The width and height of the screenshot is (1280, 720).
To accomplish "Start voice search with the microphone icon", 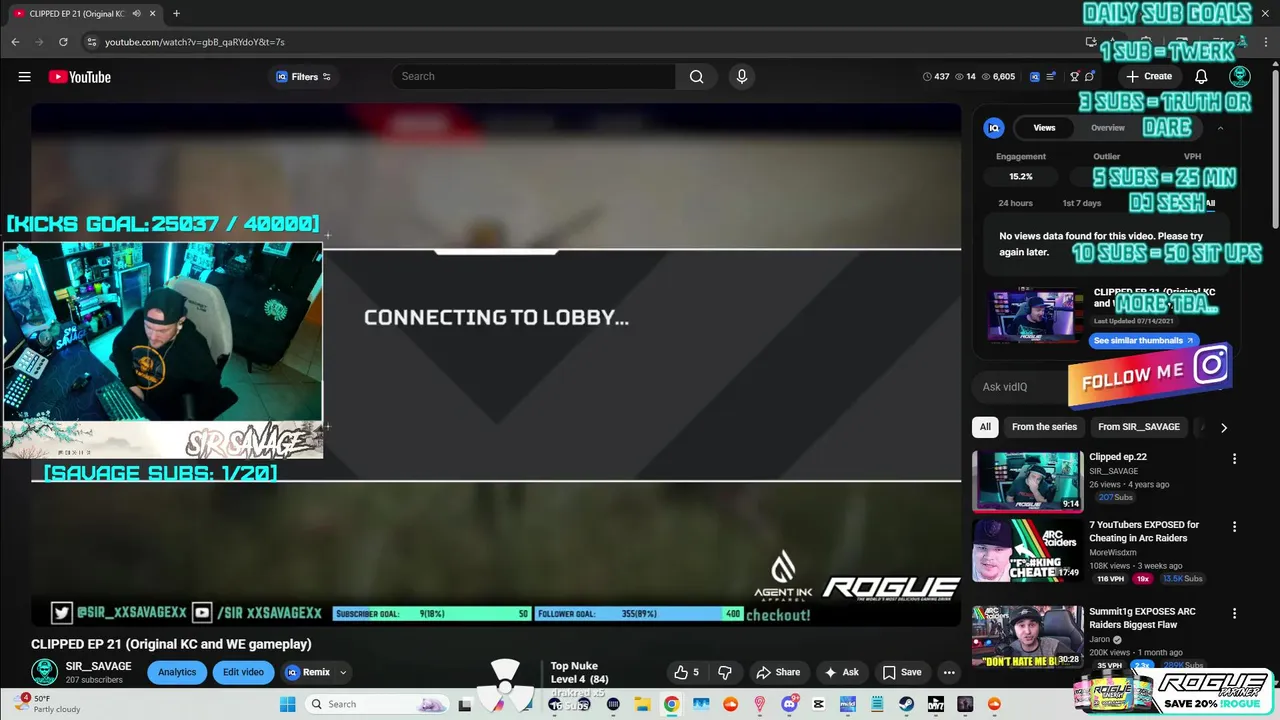I will pos(741,77).
